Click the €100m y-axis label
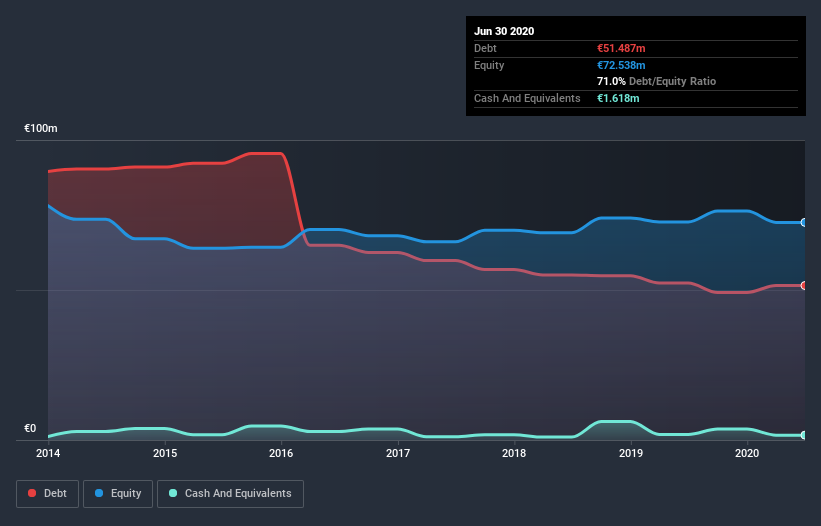Viewport: 821px width, 526px height. 41,128
